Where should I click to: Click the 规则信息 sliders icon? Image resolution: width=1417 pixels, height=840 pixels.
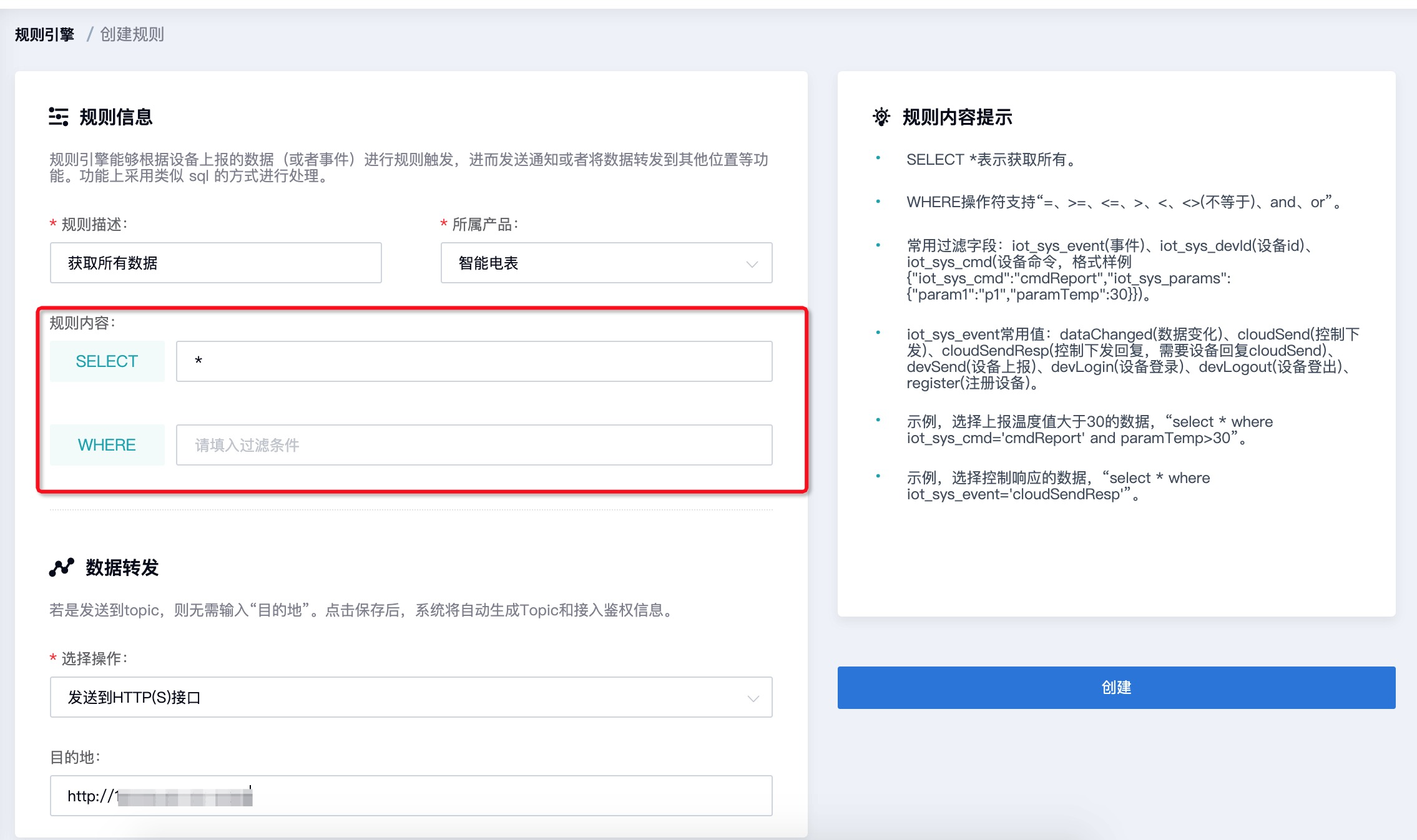pyautogui.click(x=59, y=117)
